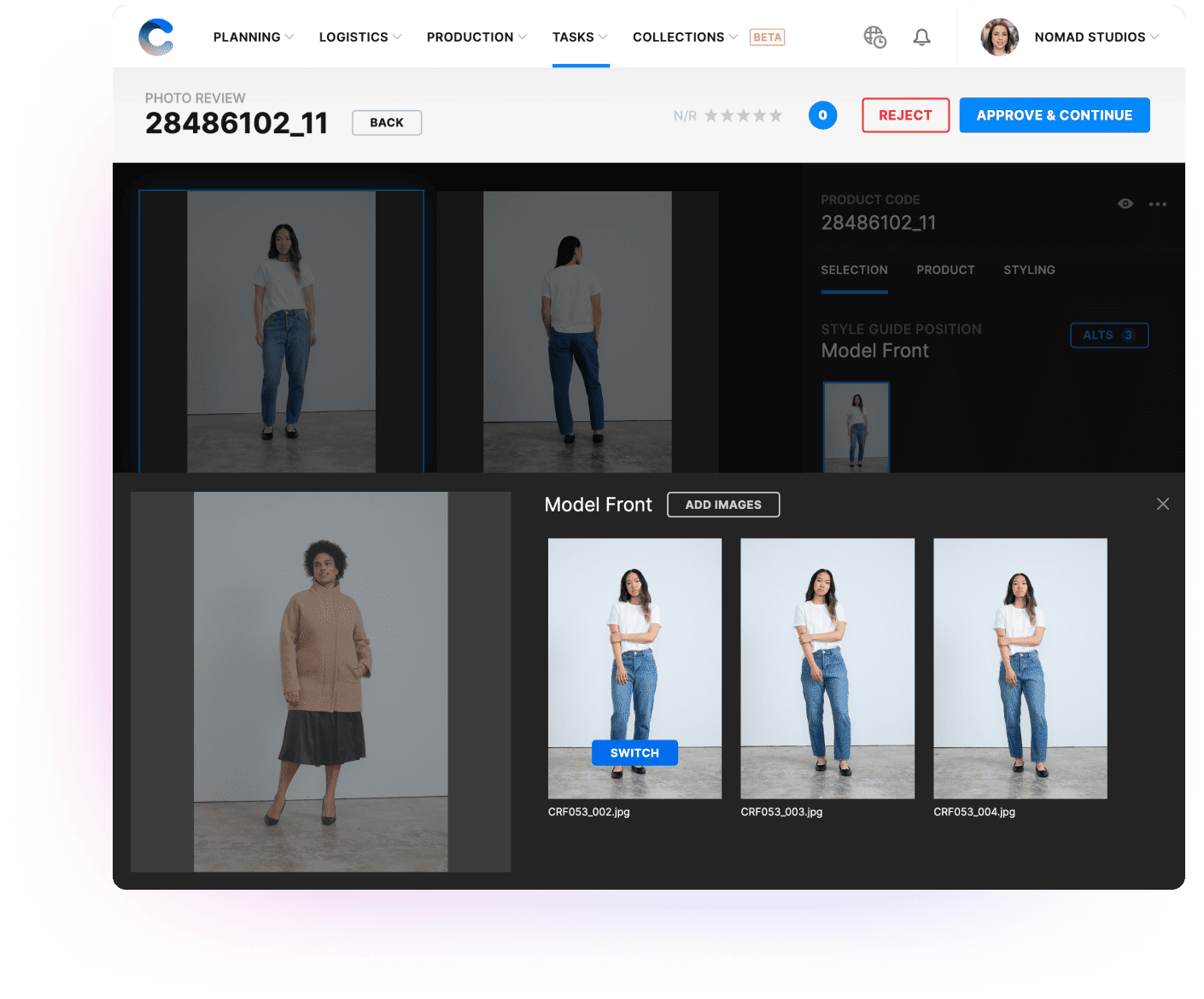Open the globe clock timezone icon

874,38
